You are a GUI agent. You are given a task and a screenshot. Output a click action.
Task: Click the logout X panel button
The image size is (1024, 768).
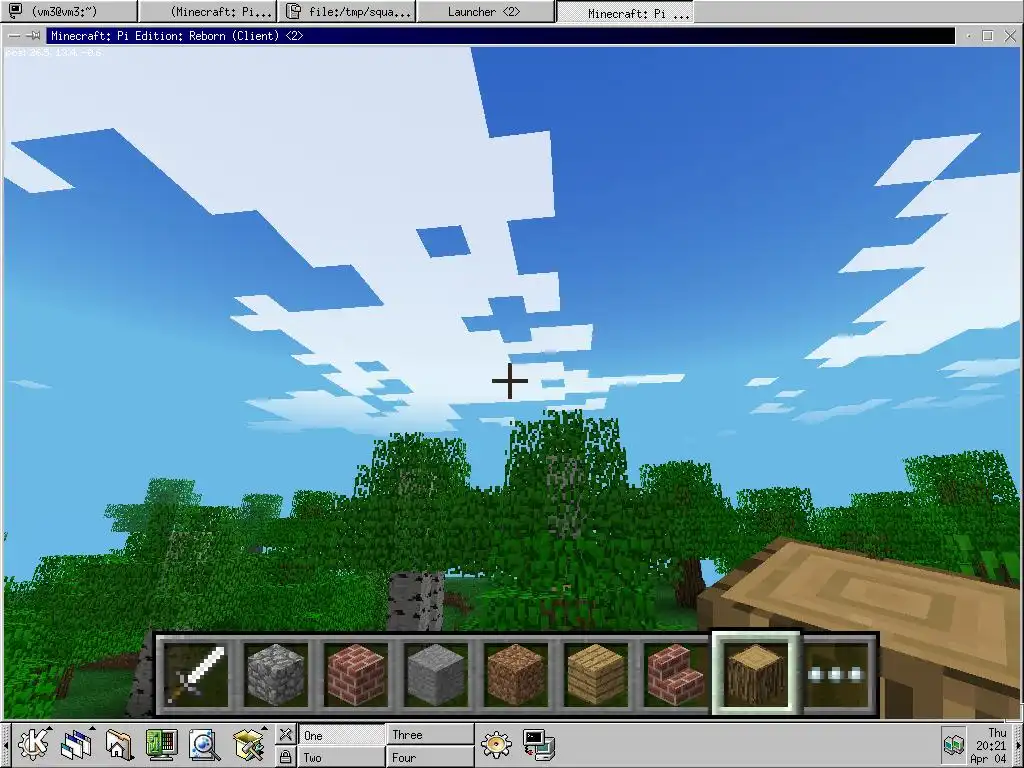pos(285,735)
